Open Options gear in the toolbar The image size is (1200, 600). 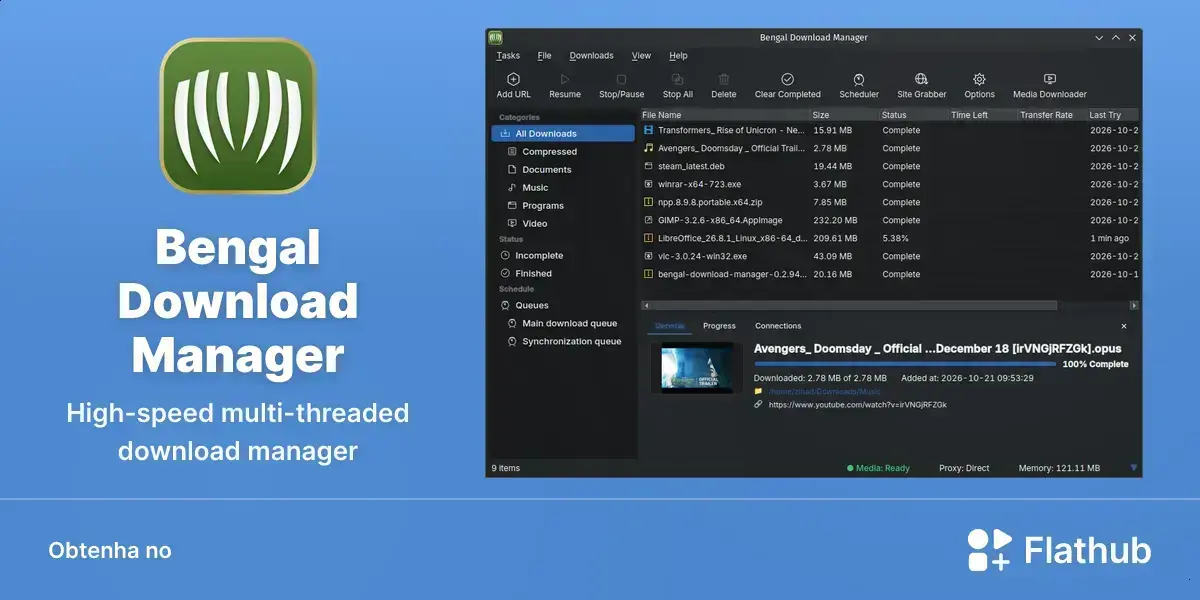tap(979, 86)
